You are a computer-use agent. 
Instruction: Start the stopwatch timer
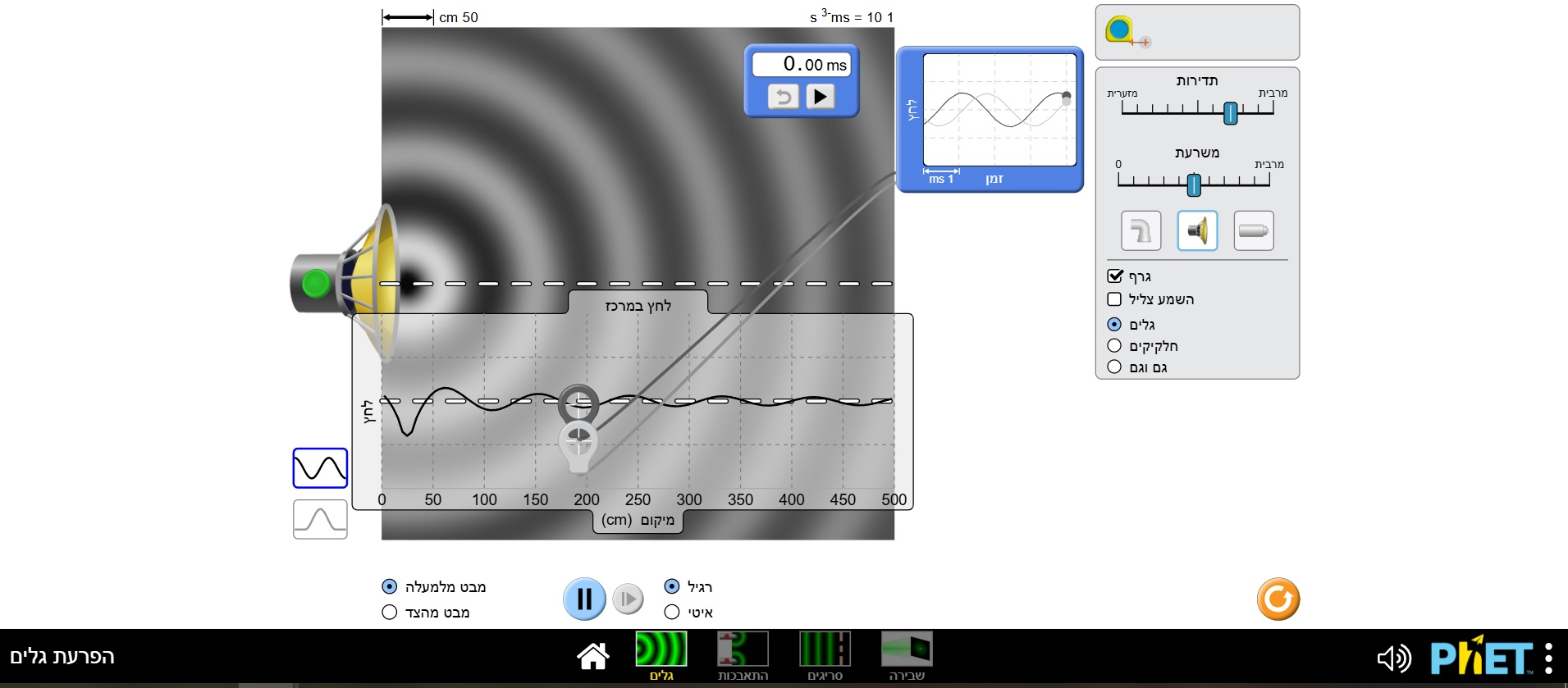click(820, 97)
